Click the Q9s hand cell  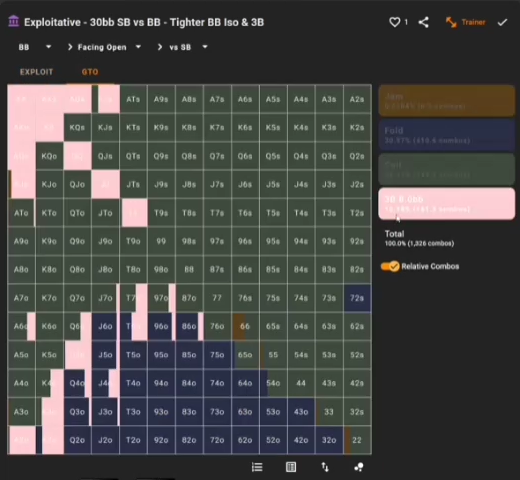tap(161, 156)
